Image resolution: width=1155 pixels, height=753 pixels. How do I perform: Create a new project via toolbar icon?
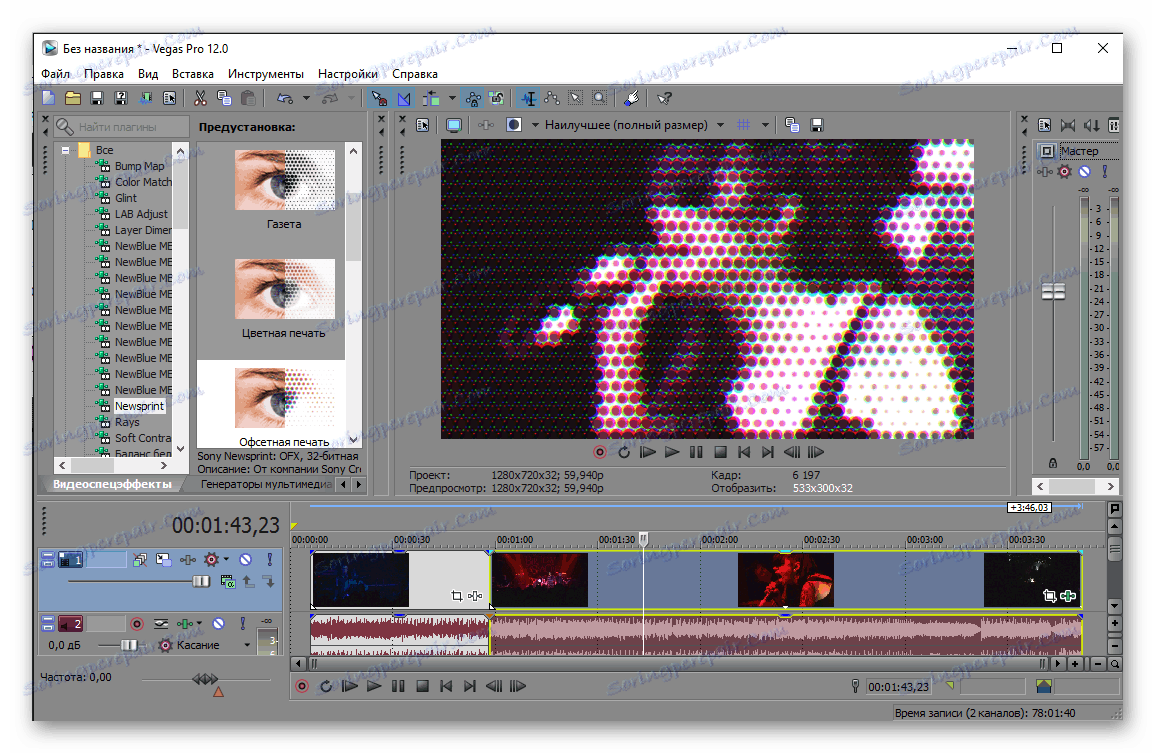[x=46, y=97]
